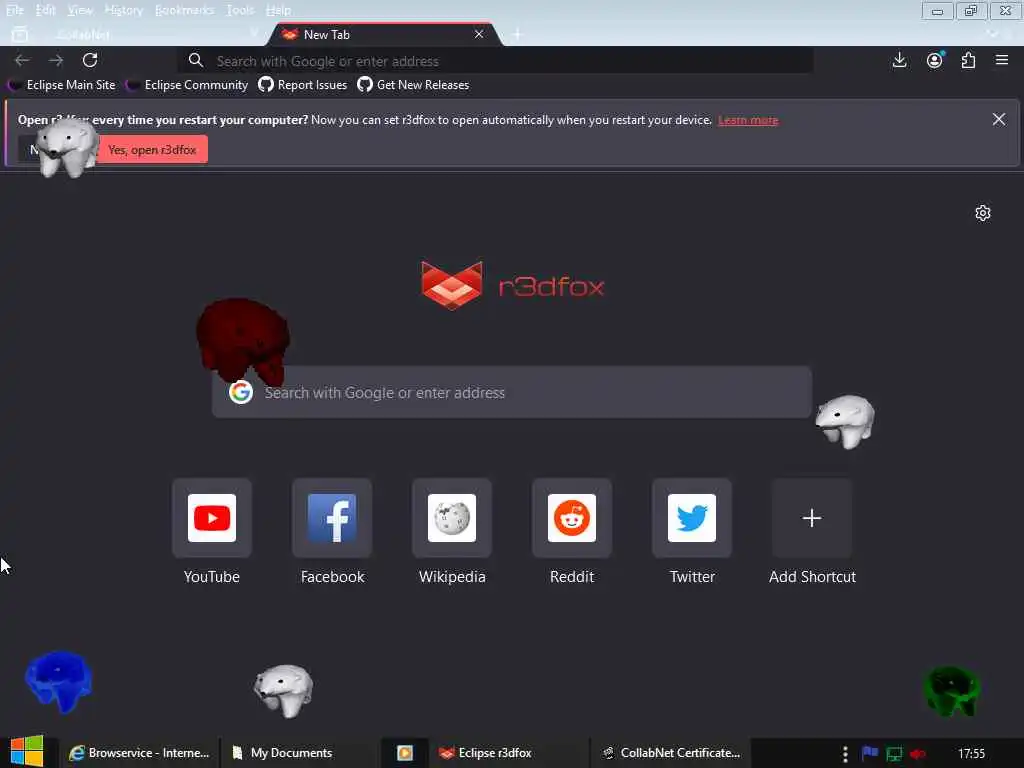This screenshot has width=1024, height=768.
Task: Open new tab page settings gear
Action: [983, 213]
